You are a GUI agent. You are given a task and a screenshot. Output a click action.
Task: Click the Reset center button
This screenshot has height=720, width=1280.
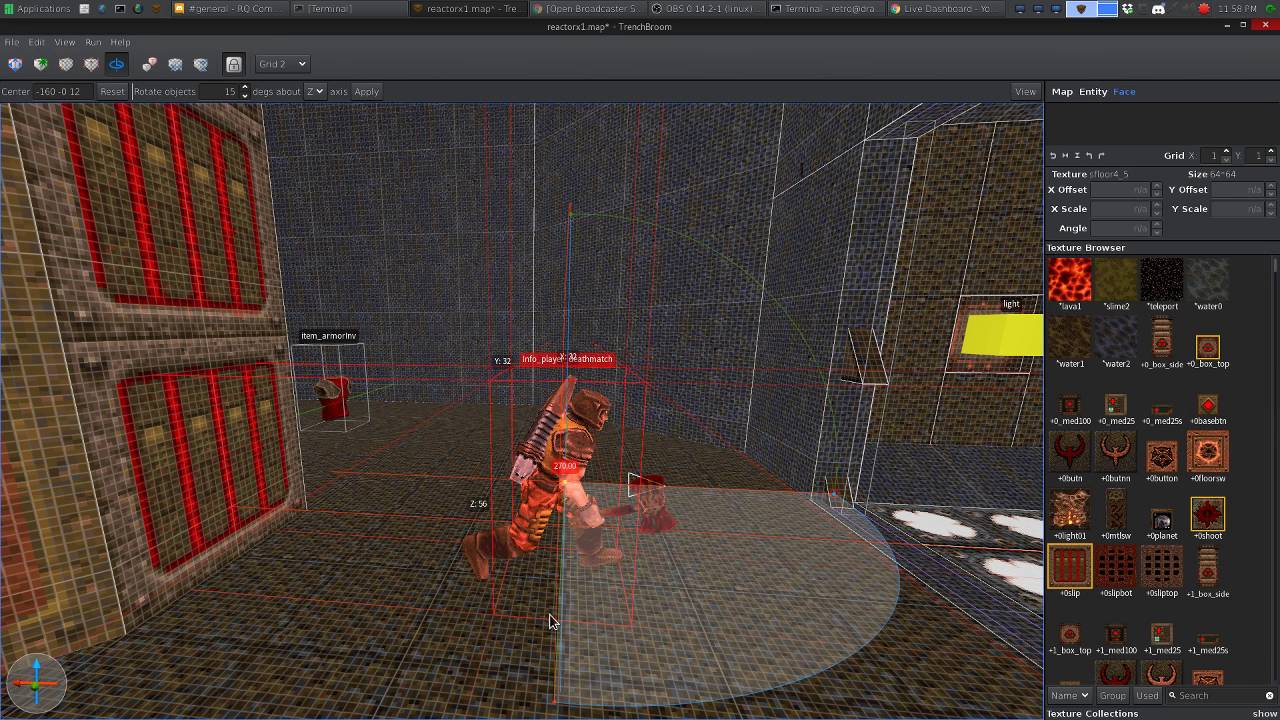(x=112, y=91)
